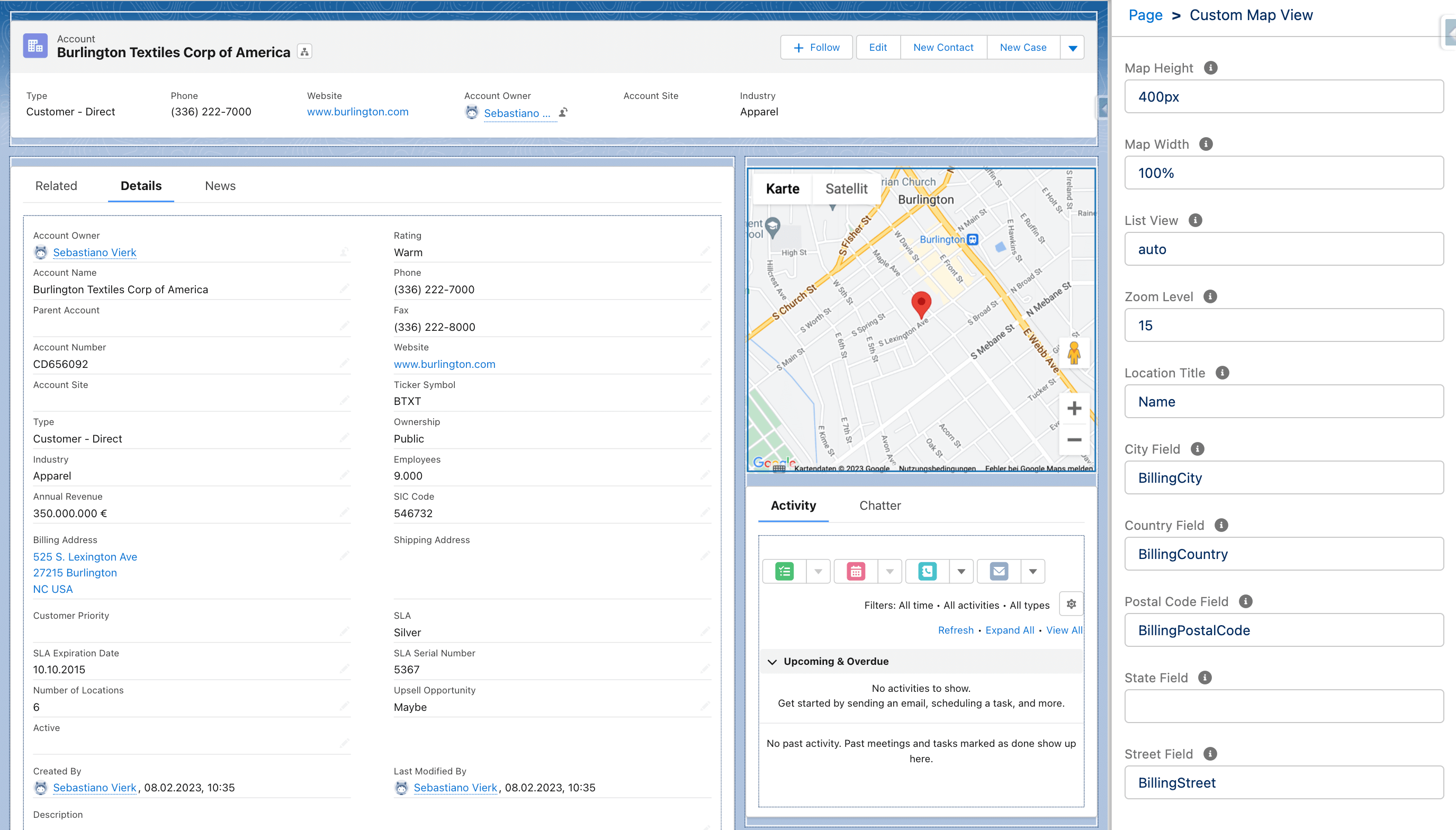Click the Street Field info icon
The height and width of the screenshot is (830, 1456).
click(1210, 754)
